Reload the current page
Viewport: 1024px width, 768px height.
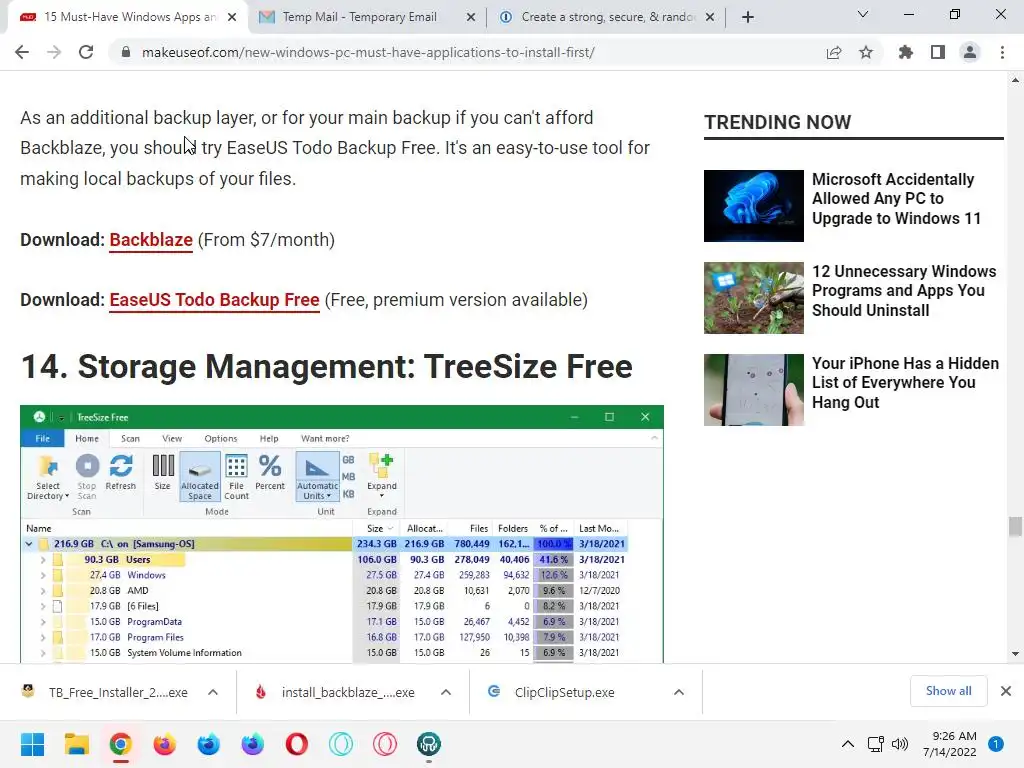(x=86, y=52)
